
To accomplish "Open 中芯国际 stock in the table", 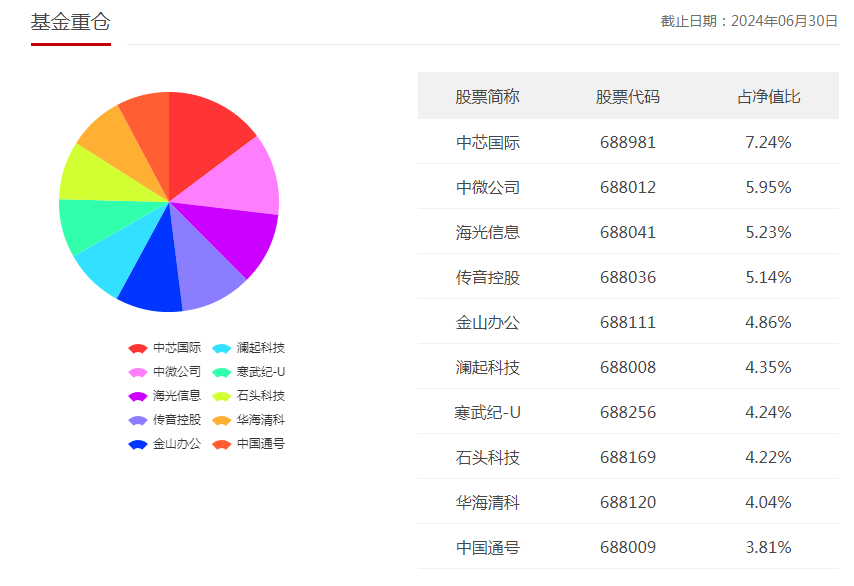I will coord(488,142).
